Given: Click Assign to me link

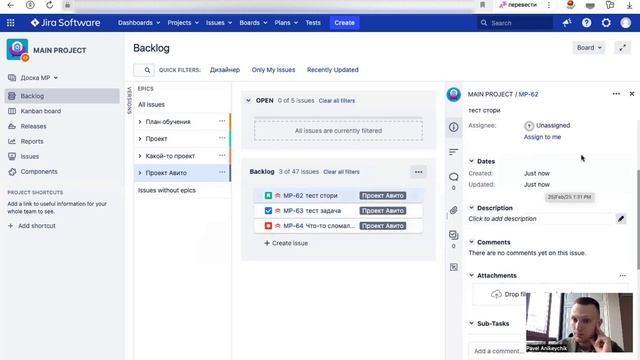Looking at the screenshot, I should tap(542, 137).
